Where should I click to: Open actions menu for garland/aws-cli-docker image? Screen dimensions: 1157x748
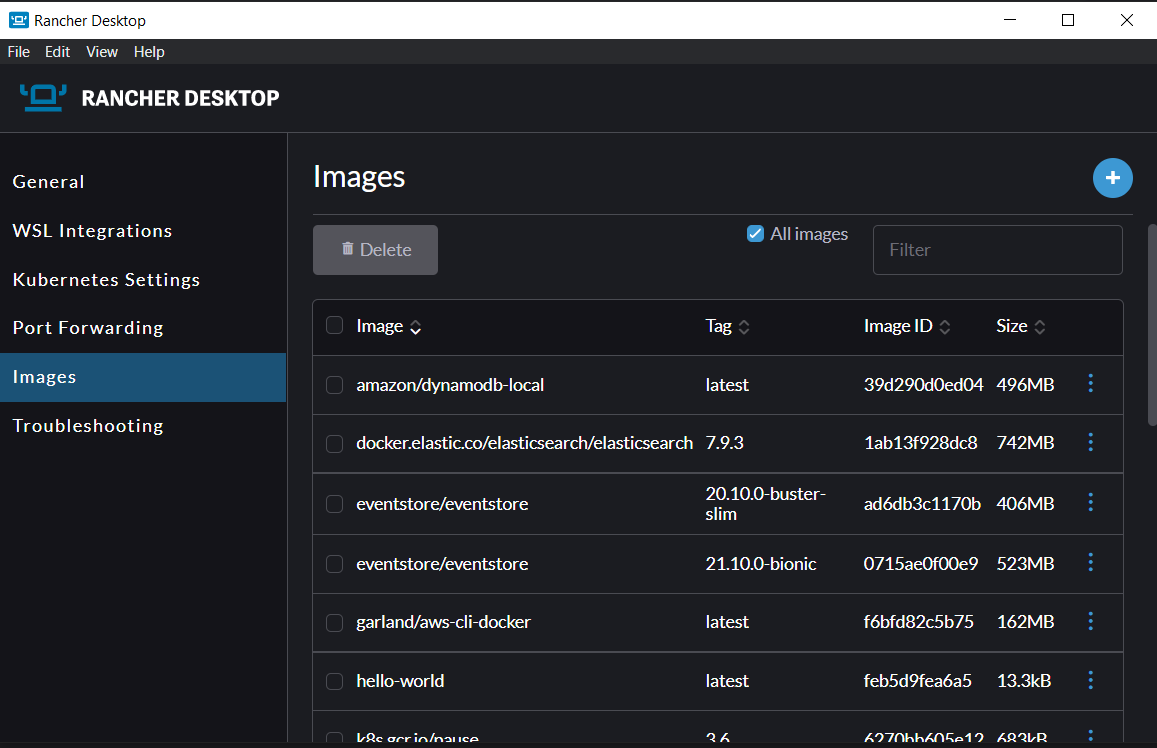(x=1090, y=621)
